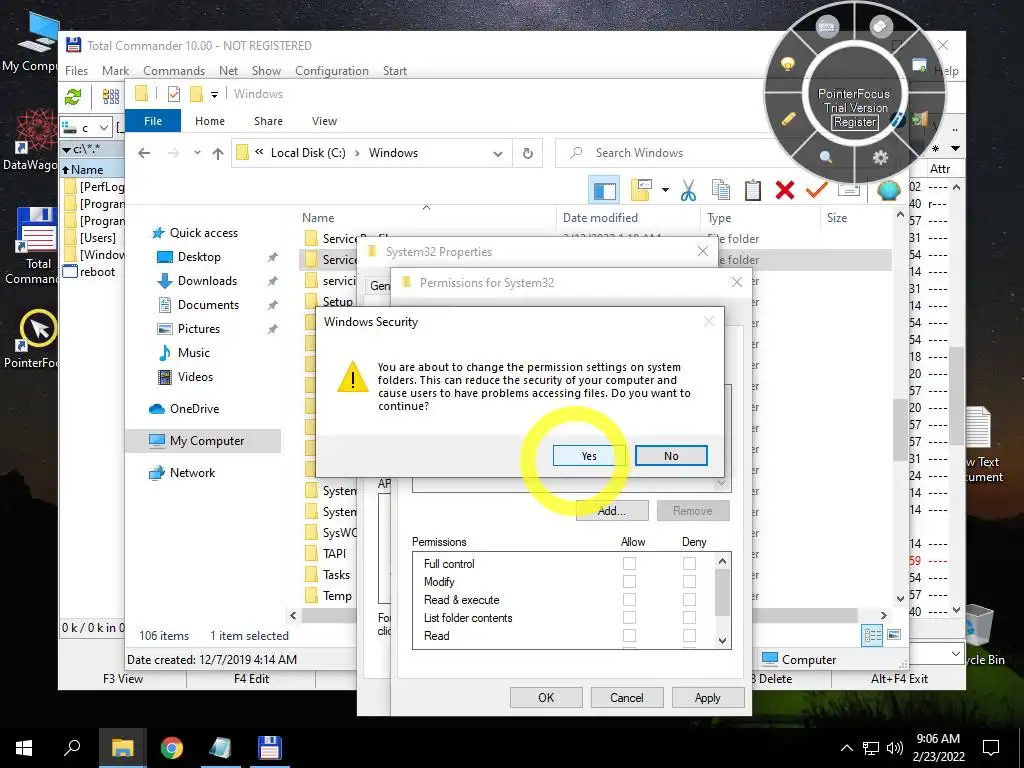Show hidden system tray icons chevron
Screen dimensions: 1024x768
(x=846, y=748)
